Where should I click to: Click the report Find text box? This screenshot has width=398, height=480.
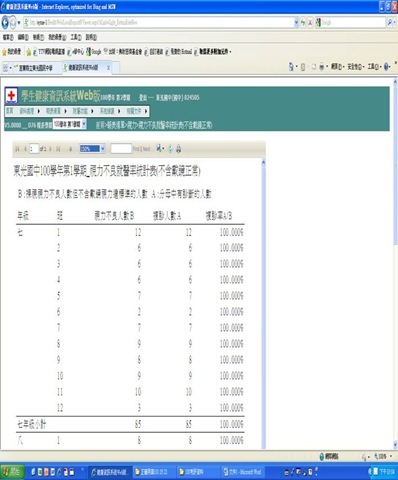(x=121, y=149)
